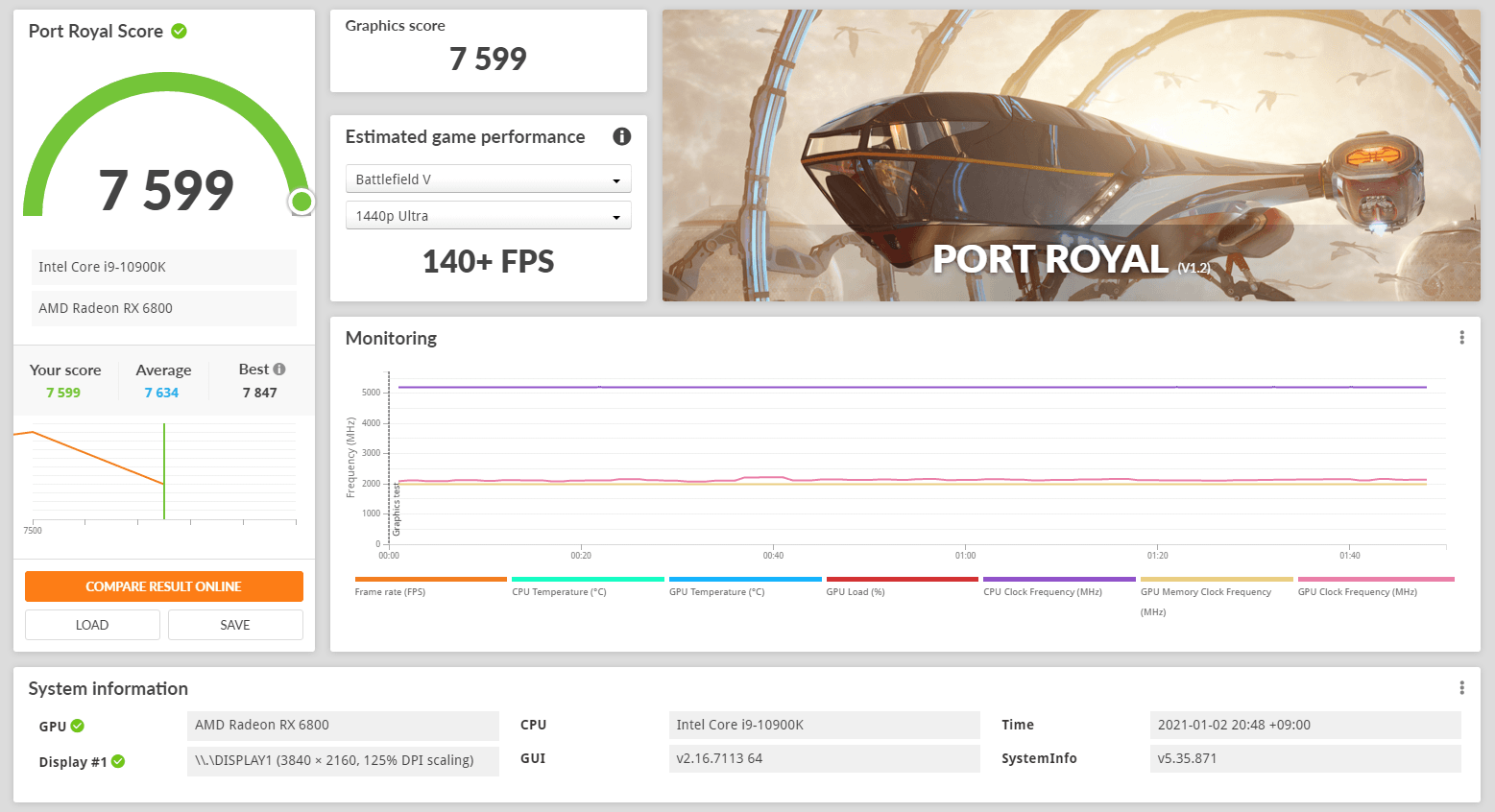Click the green check icon beside GPU
1495x812 pixels.
(78, 726)
